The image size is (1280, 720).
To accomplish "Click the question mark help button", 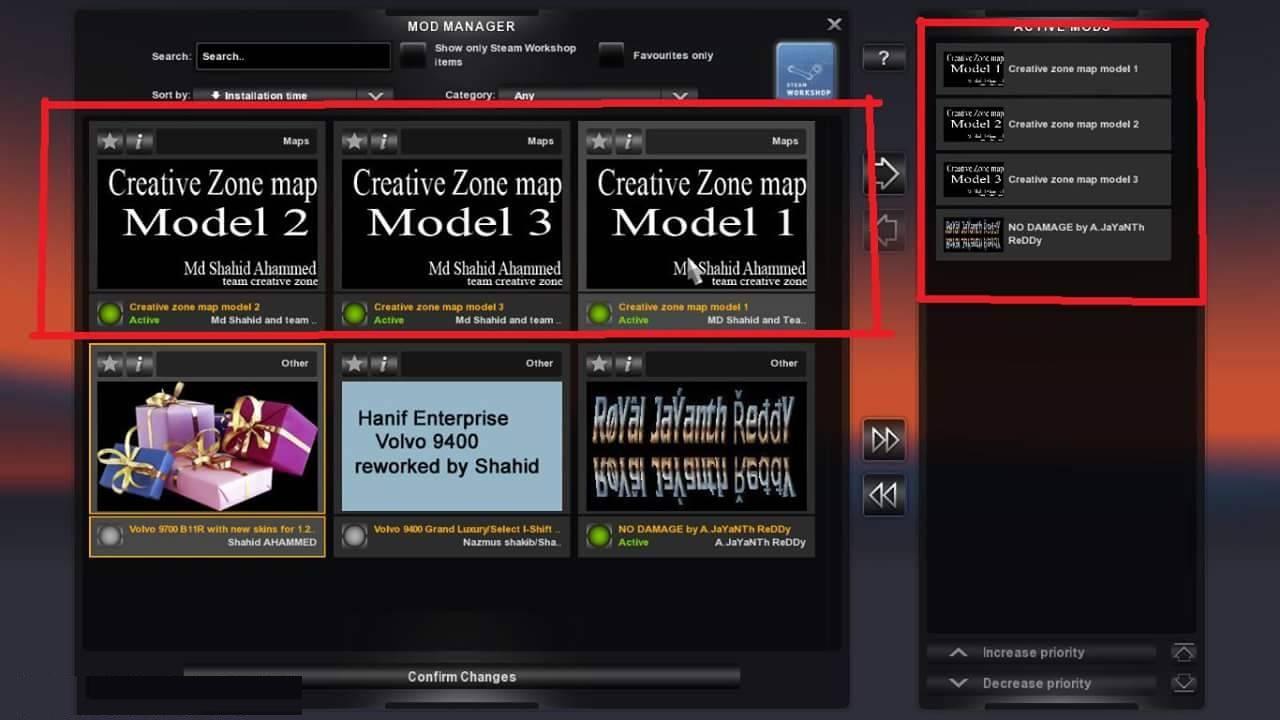I will pos(883,58).
